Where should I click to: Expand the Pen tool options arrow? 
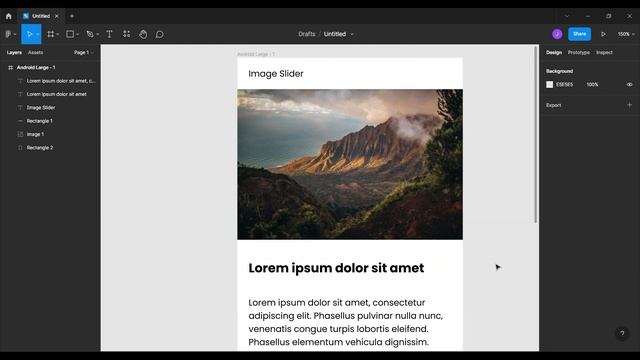click(x=98, y=34)
